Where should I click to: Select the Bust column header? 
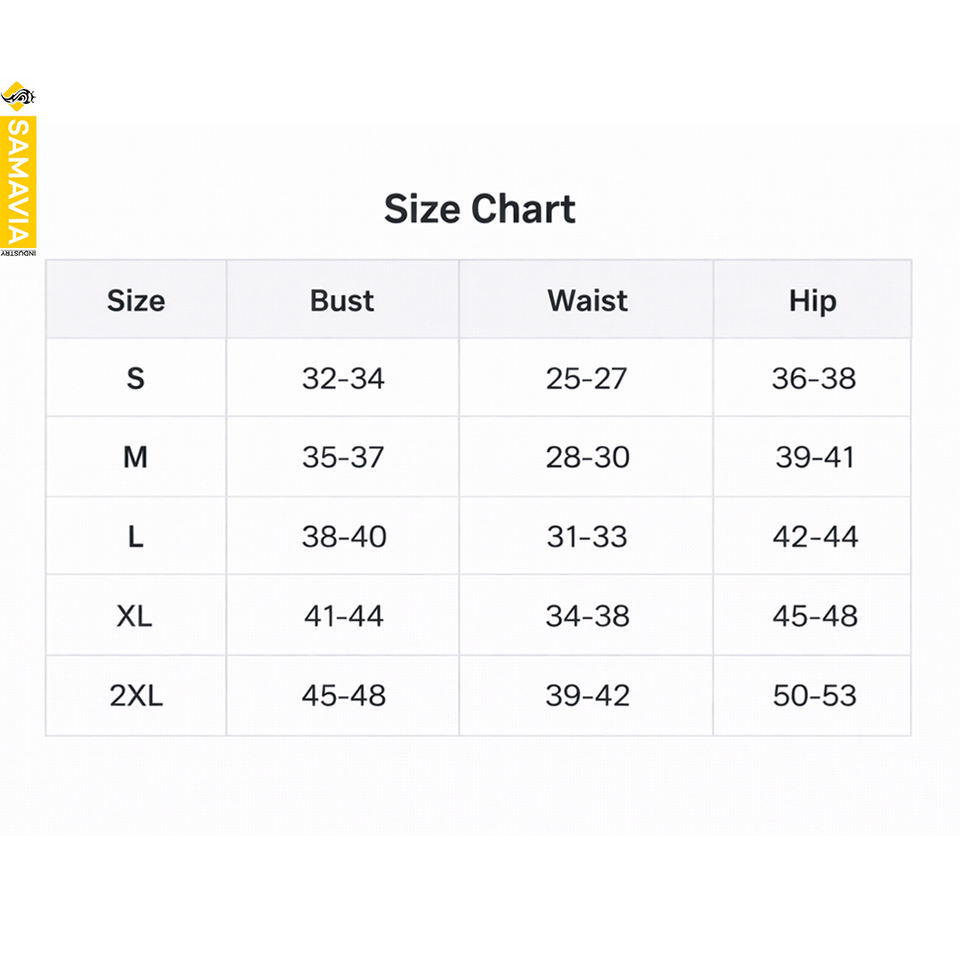point(342,301)
